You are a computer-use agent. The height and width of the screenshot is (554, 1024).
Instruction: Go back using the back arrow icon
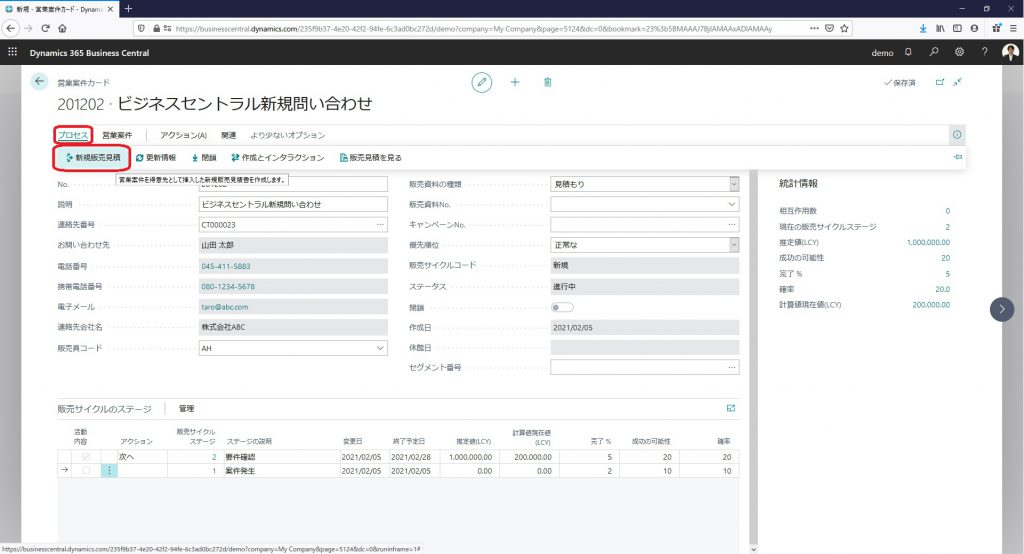click(40, 82)
